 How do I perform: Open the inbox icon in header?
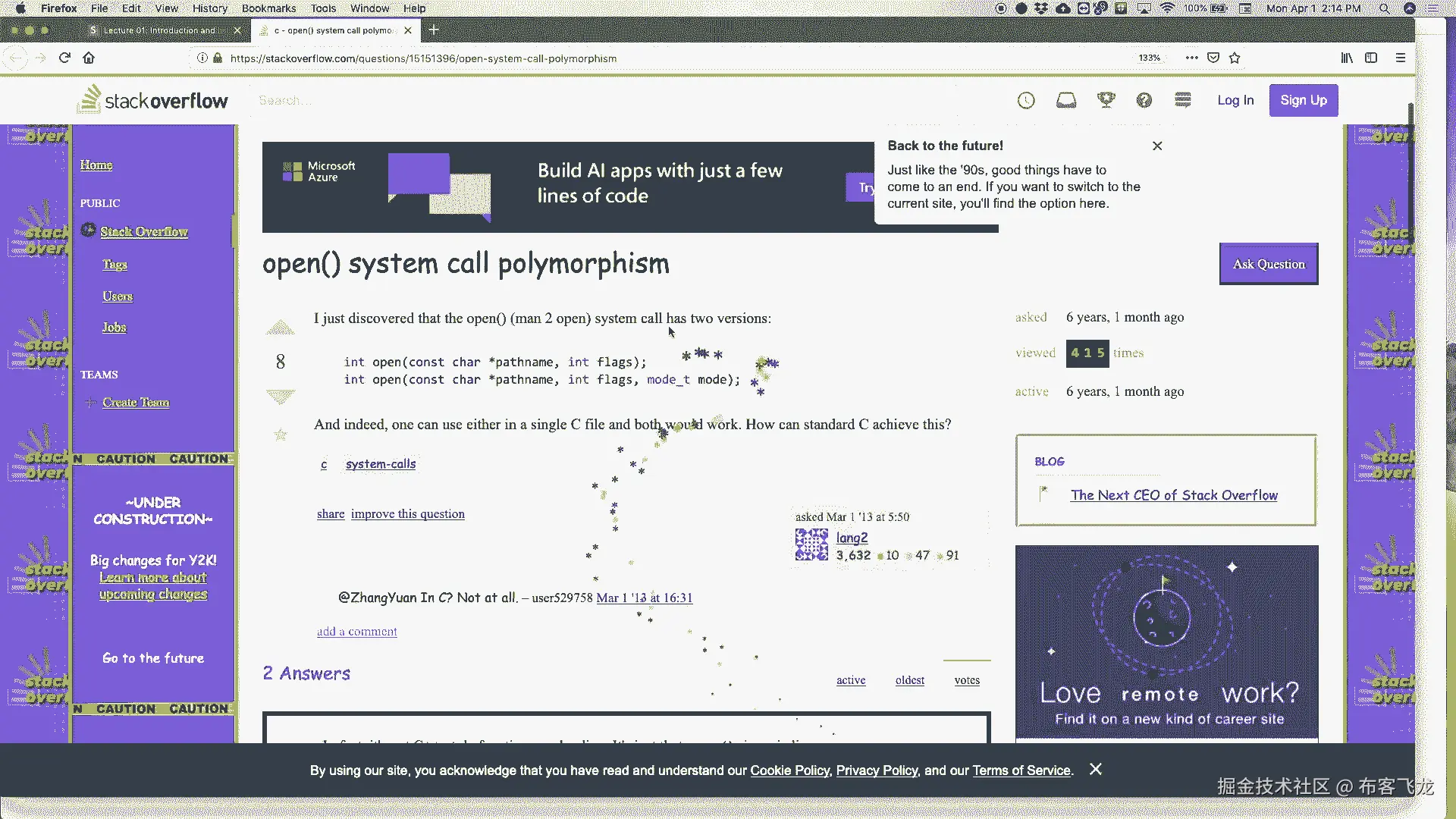[x=1066, y=100]
